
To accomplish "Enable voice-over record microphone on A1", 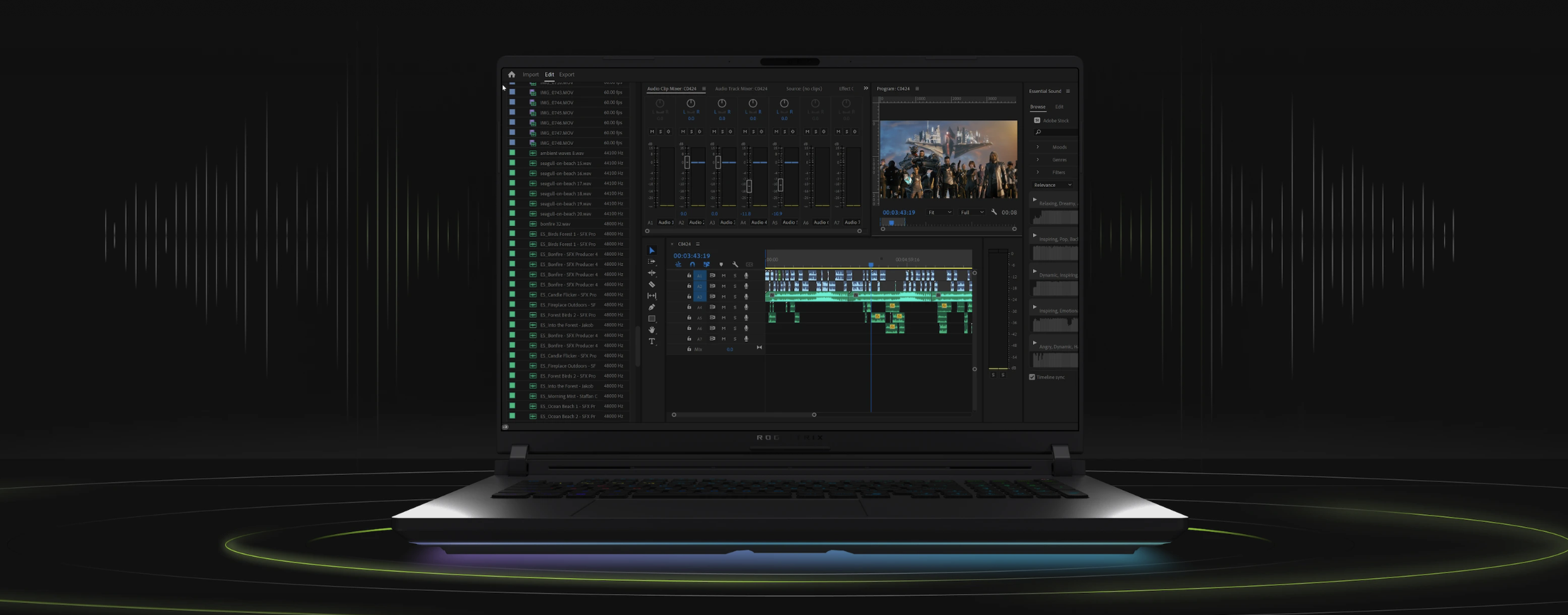I will pyautogui.click(x=746, y=276).
